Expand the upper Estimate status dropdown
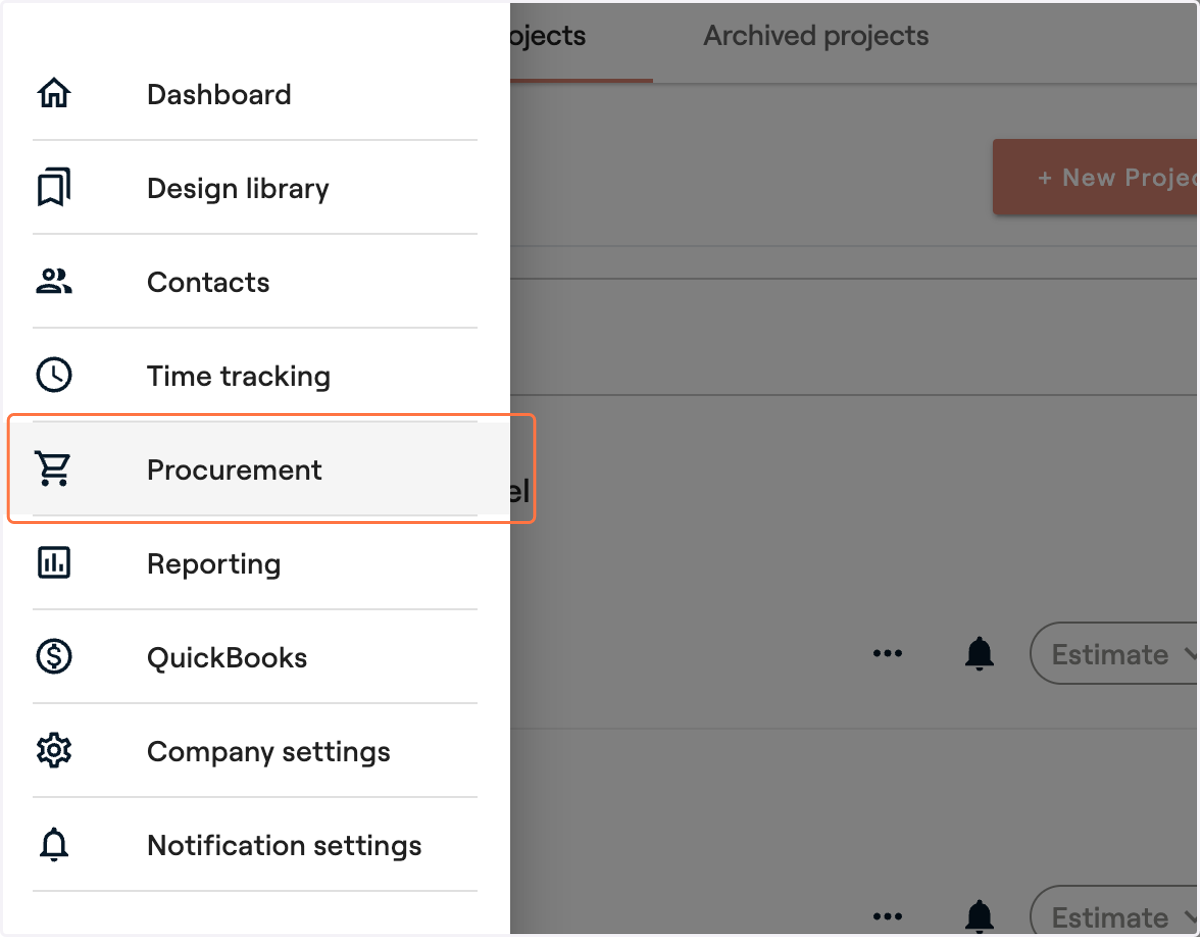The height and width of the screenshot is (937, 1200). click(1115, 654)
